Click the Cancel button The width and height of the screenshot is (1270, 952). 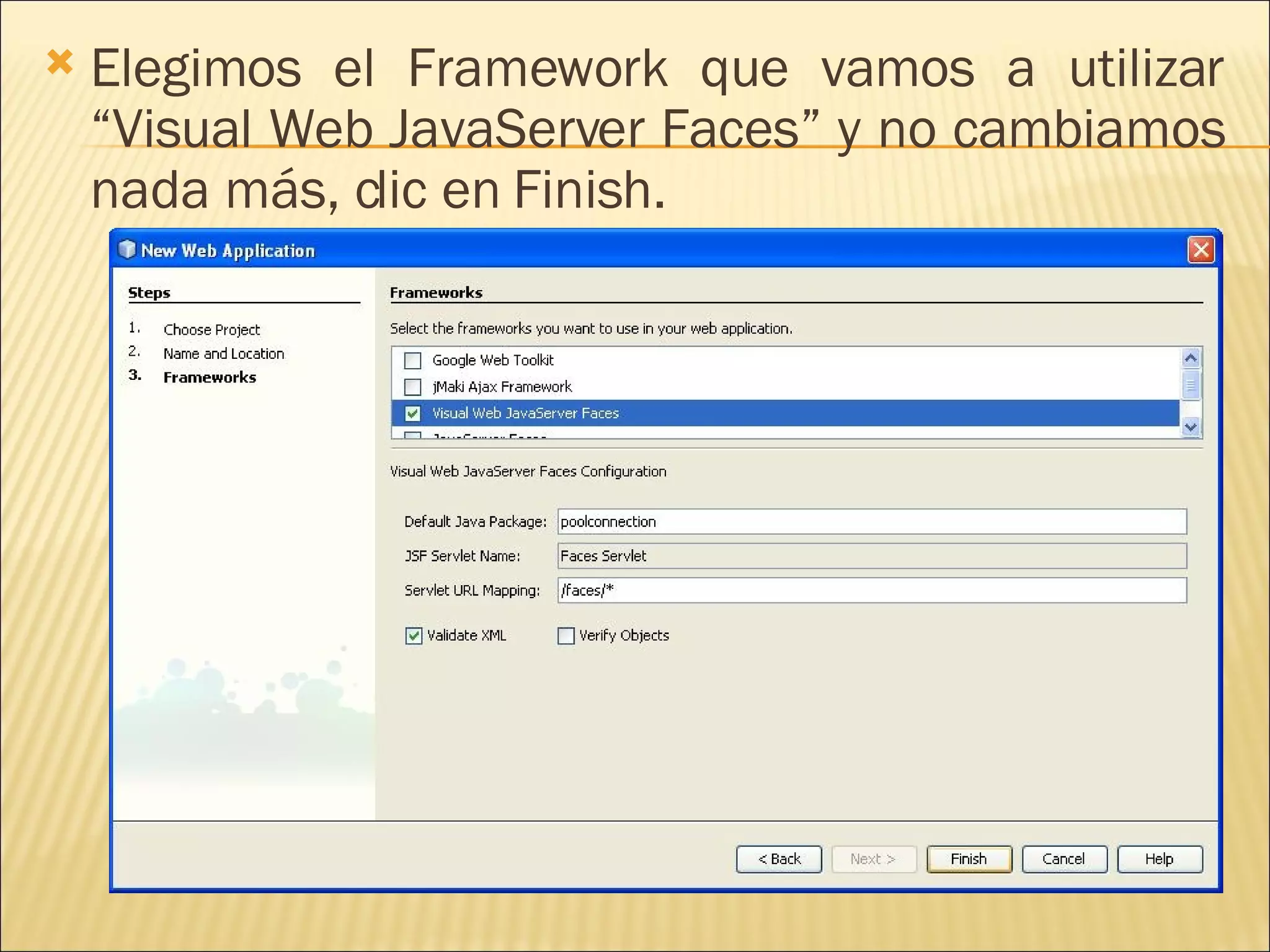tap(1064, 859)
